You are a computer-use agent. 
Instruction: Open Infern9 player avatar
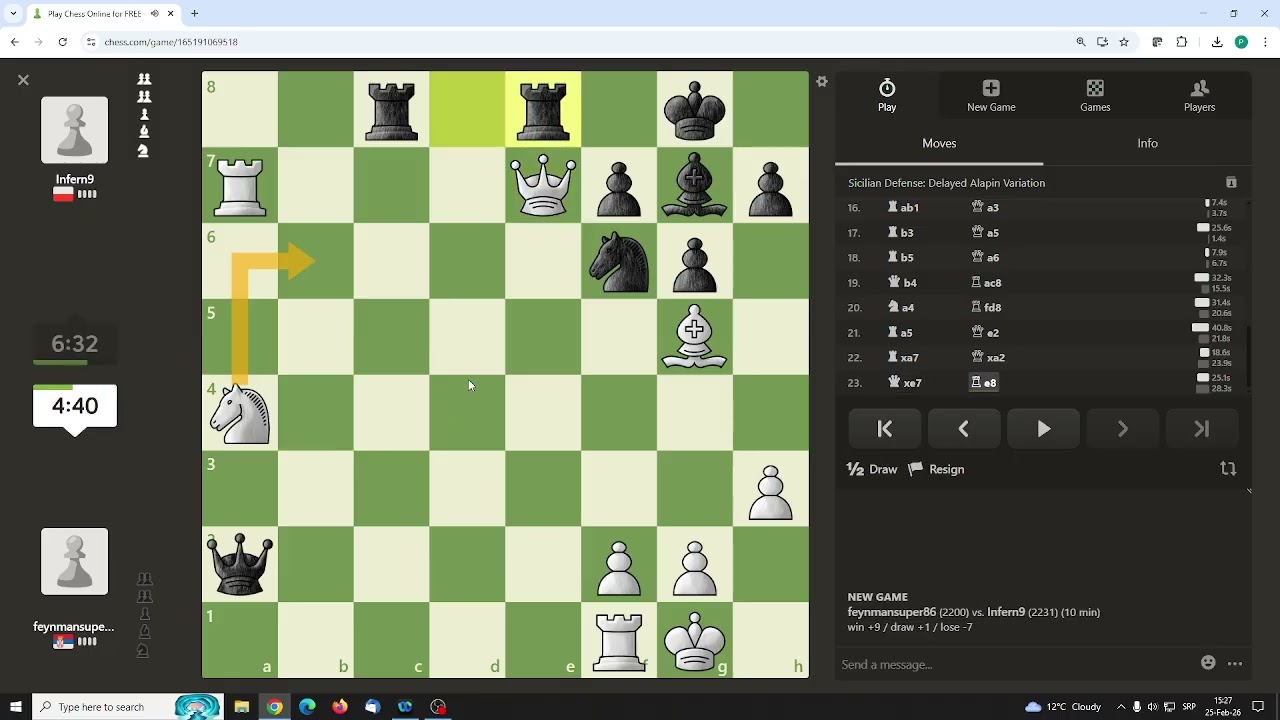tap(74, 130)
